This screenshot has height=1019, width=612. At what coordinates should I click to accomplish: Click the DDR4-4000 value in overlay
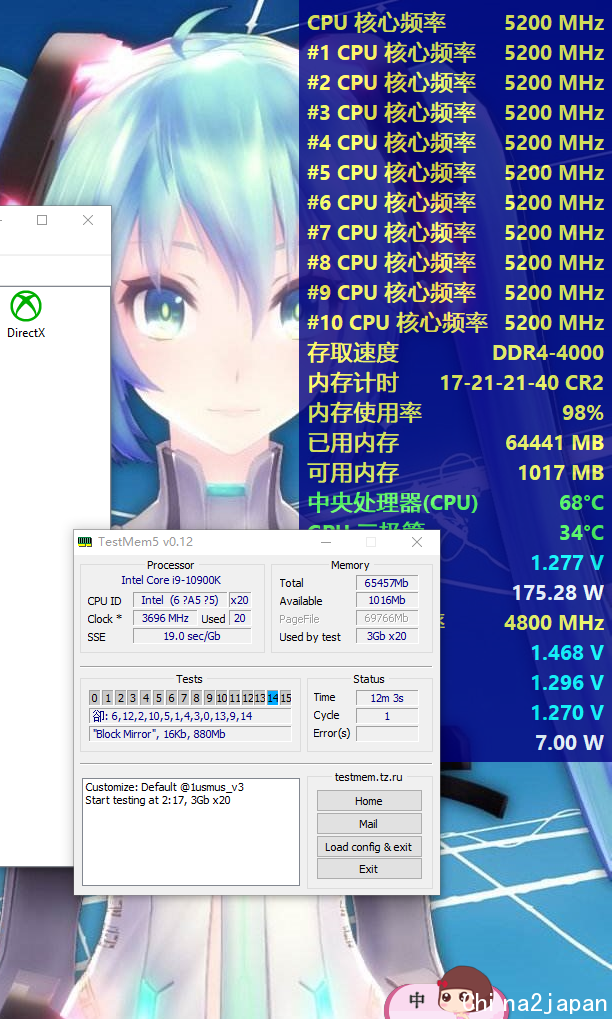[x=548, y=353]
